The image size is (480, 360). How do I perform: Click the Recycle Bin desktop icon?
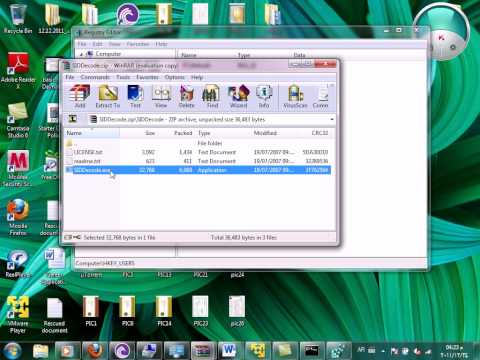click(x=18, y=18)
